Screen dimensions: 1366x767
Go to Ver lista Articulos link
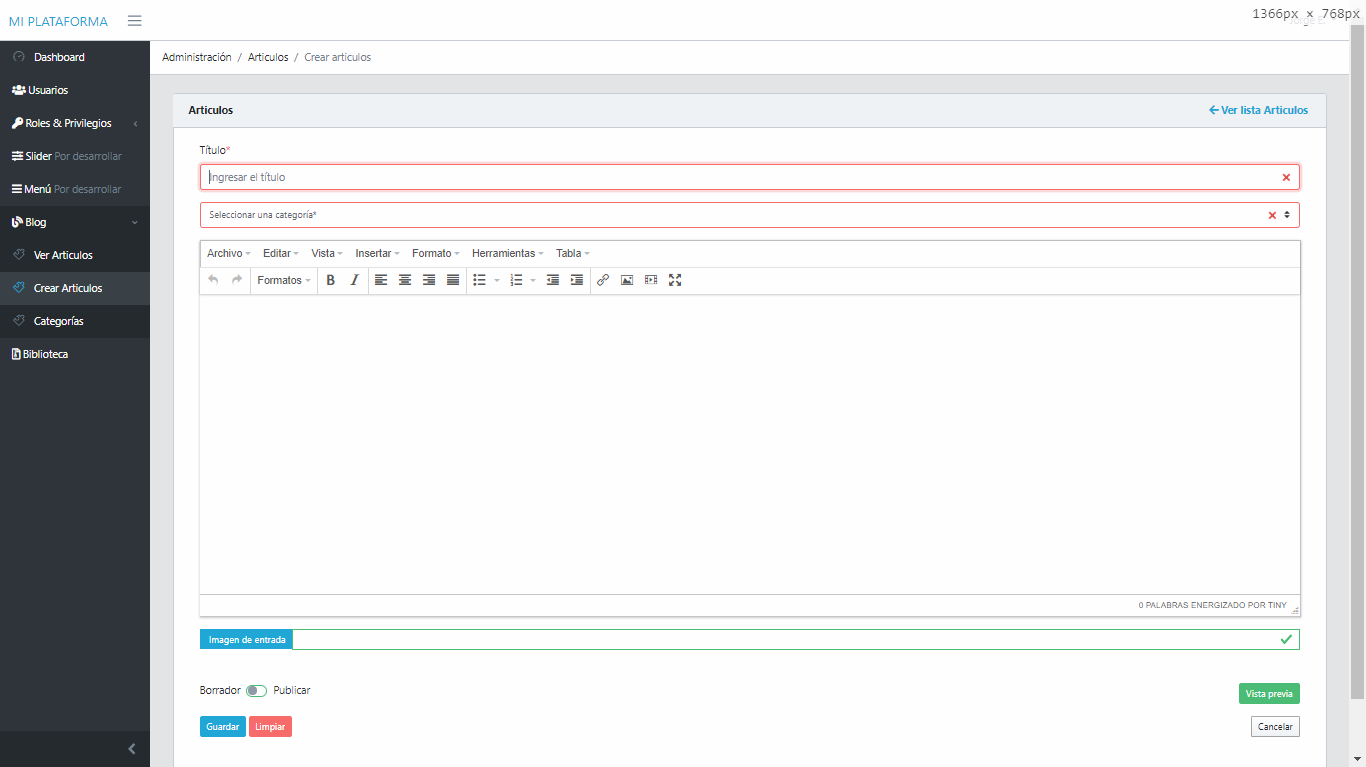1258,110
